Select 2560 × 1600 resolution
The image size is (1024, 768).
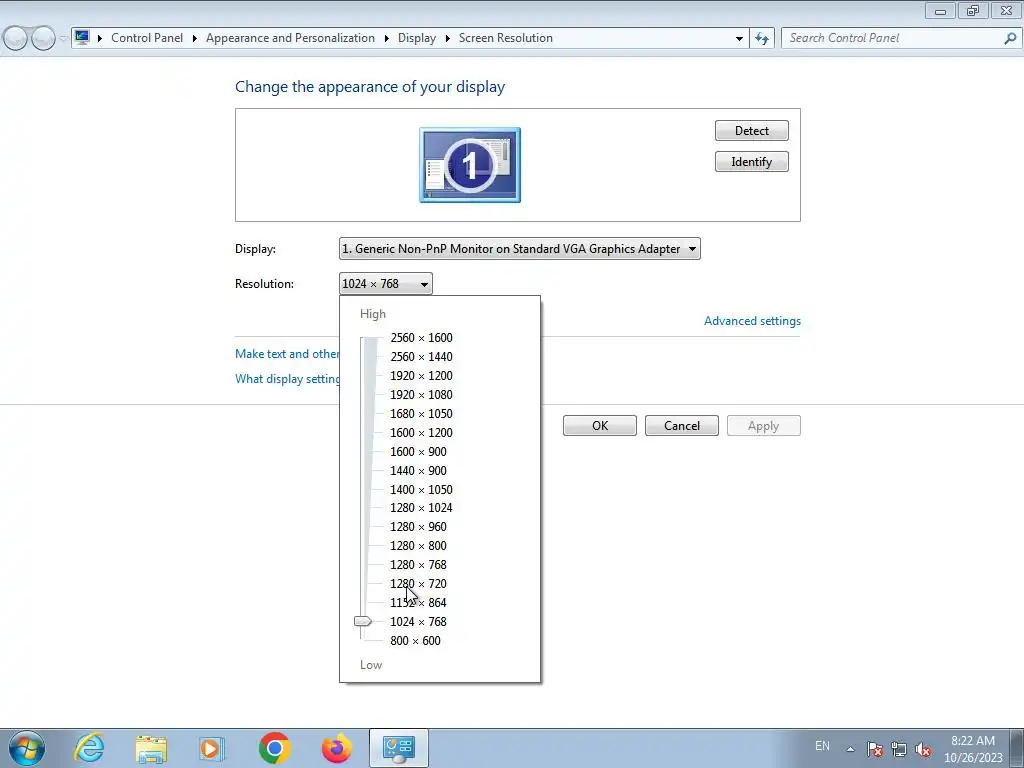pyautogui.click(x=421, y=338)
